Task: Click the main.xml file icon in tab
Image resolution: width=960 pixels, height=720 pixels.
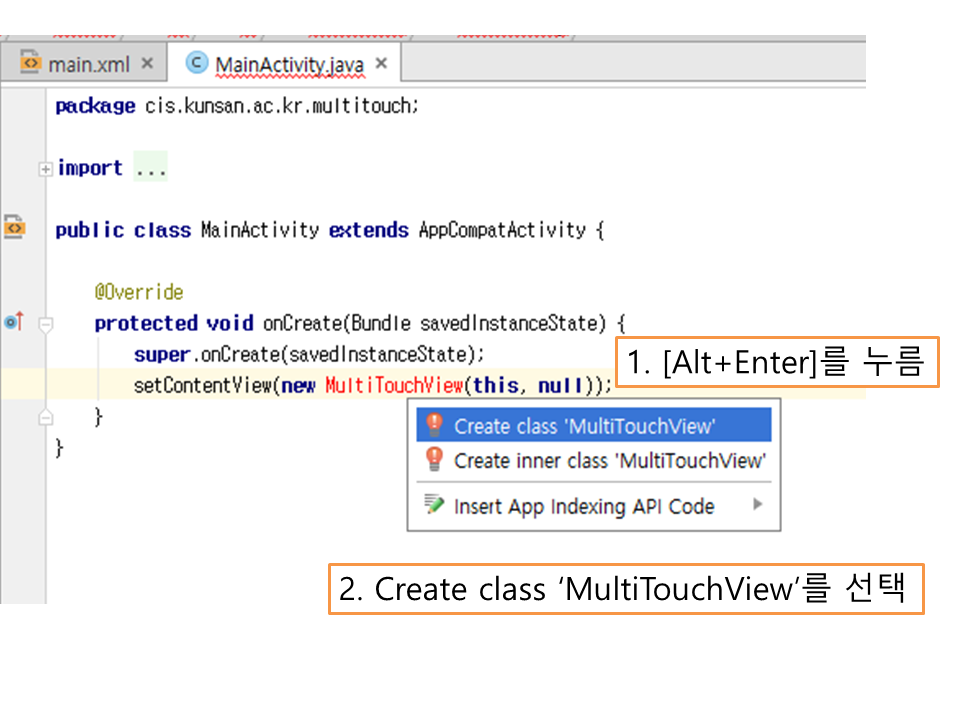Action: pos(30,64)
